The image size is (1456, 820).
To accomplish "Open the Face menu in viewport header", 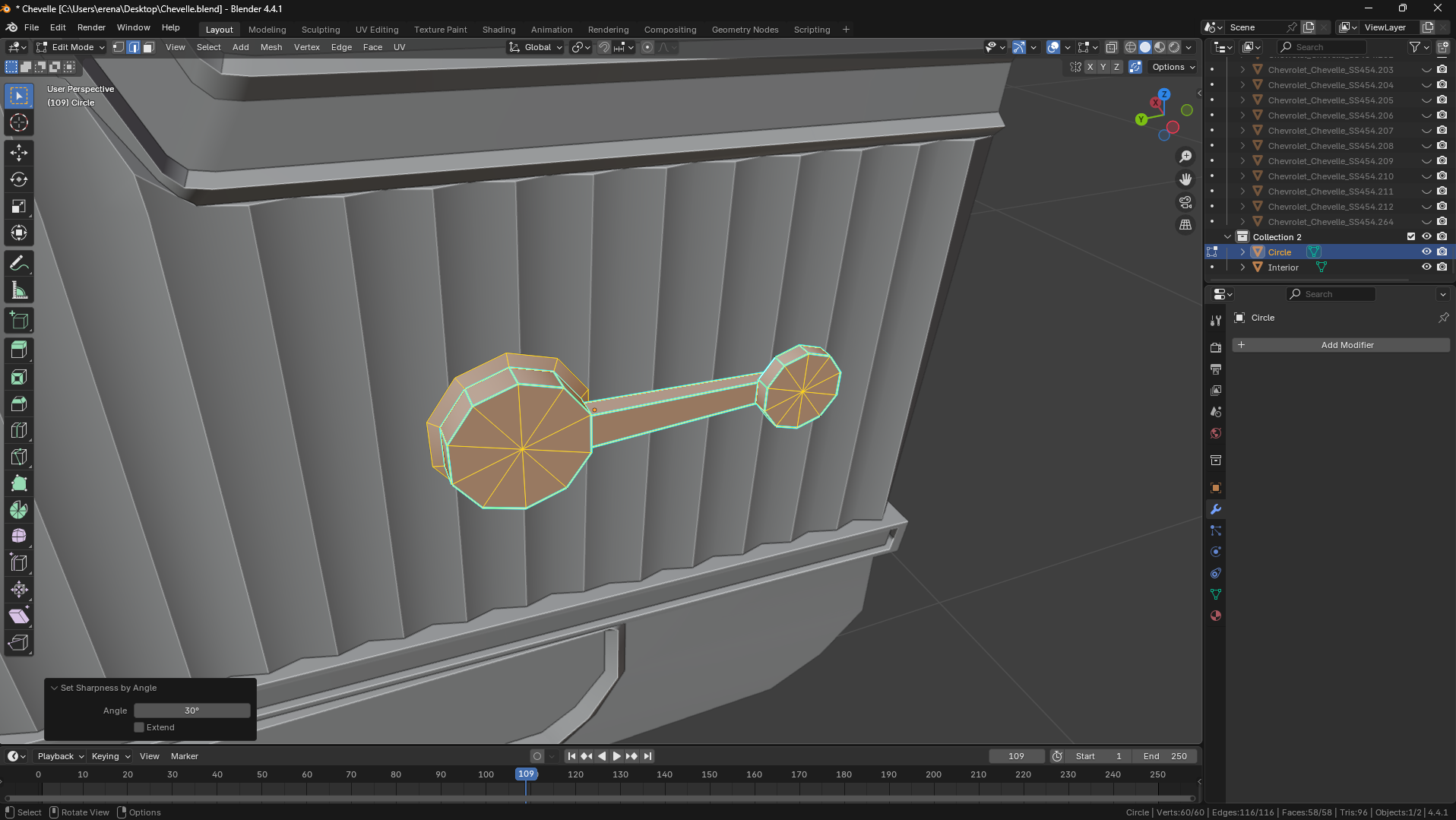I will [372, 47].
